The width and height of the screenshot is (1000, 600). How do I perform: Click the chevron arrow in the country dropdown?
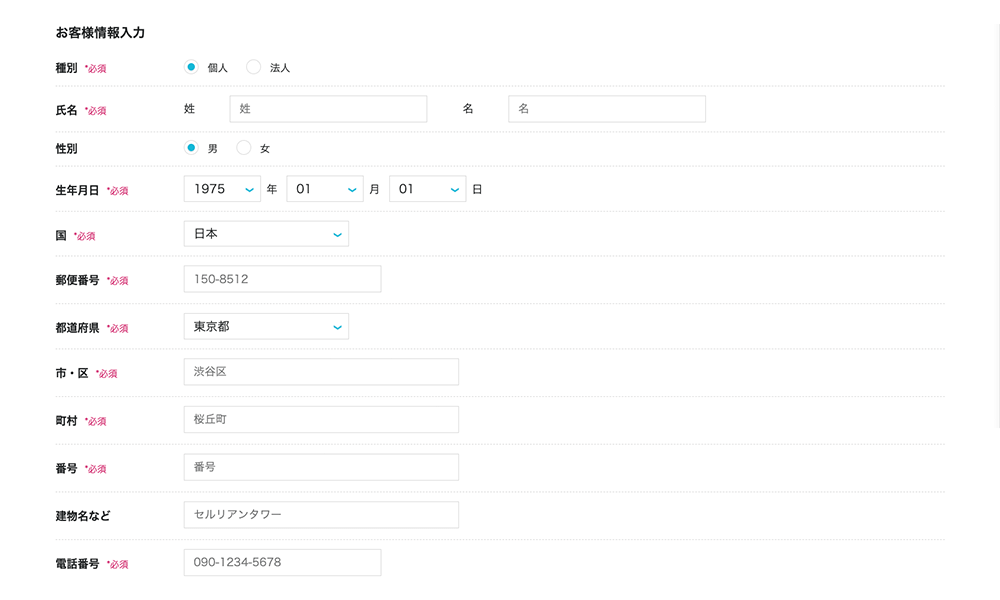[337, 235]
